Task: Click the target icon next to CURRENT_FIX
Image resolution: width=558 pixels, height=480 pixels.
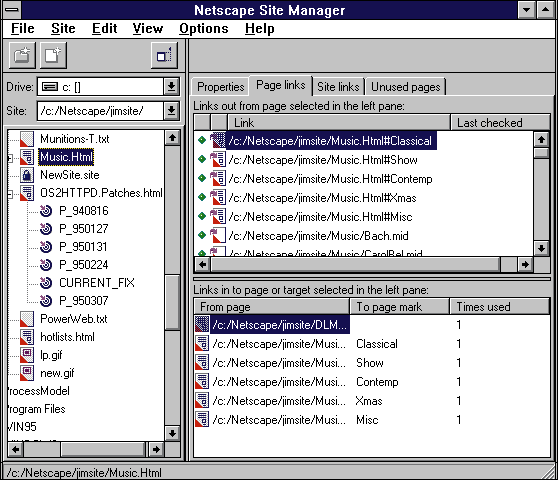Action: (46, 283)
